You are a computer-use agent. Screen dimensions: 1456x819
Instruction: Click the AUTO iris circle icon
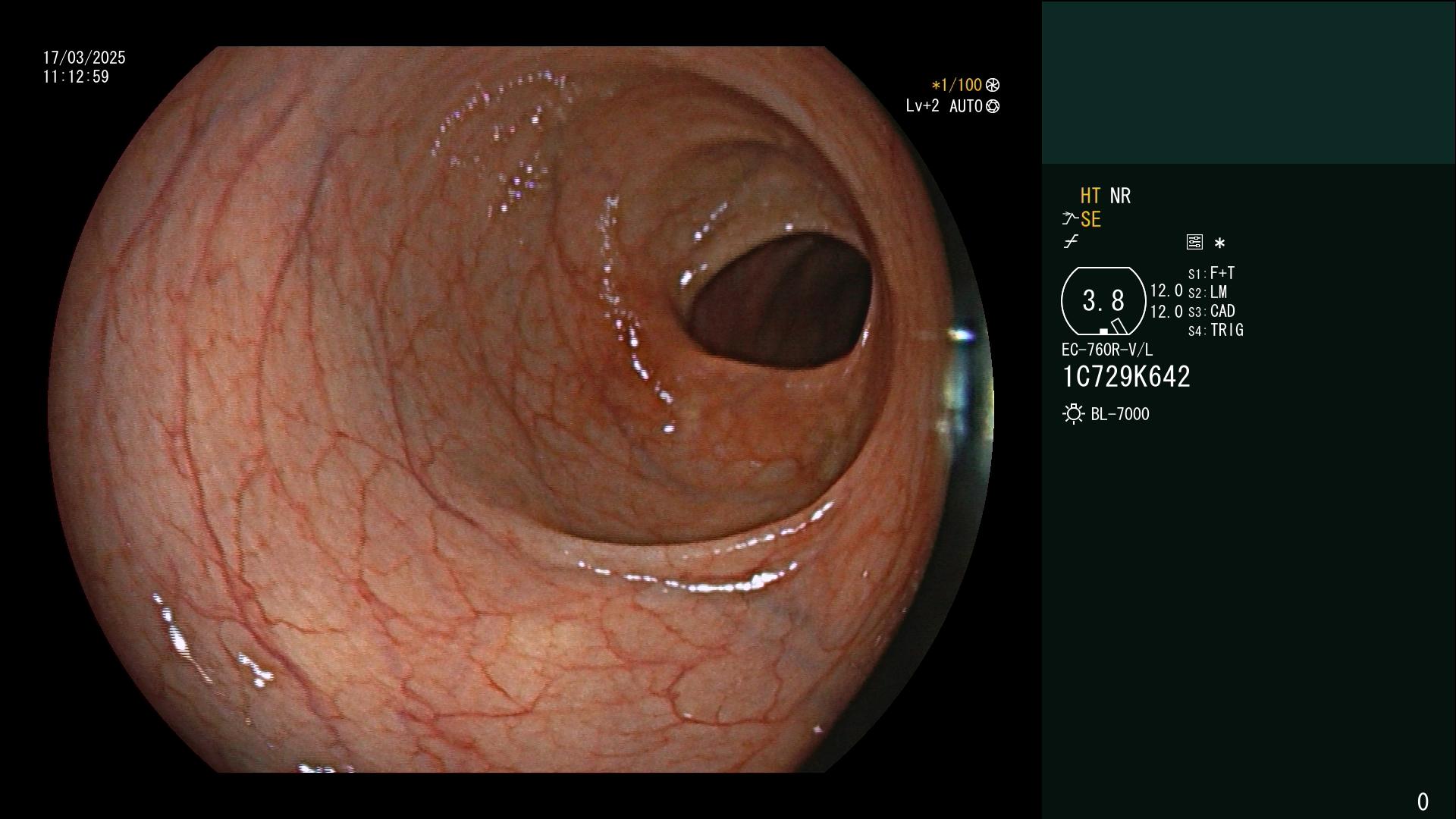pyautogui.click(x=993, y=107)
